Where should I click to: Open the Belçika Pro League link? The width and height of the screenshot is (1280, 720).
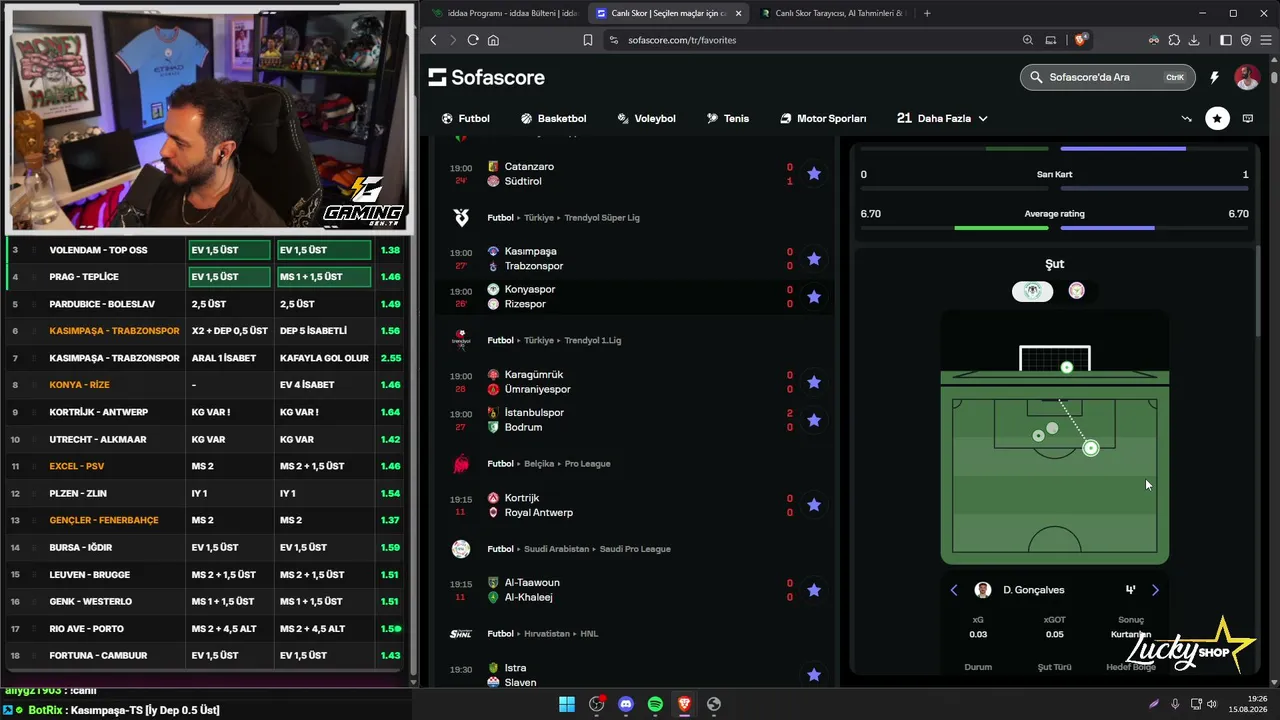(587, 464)
